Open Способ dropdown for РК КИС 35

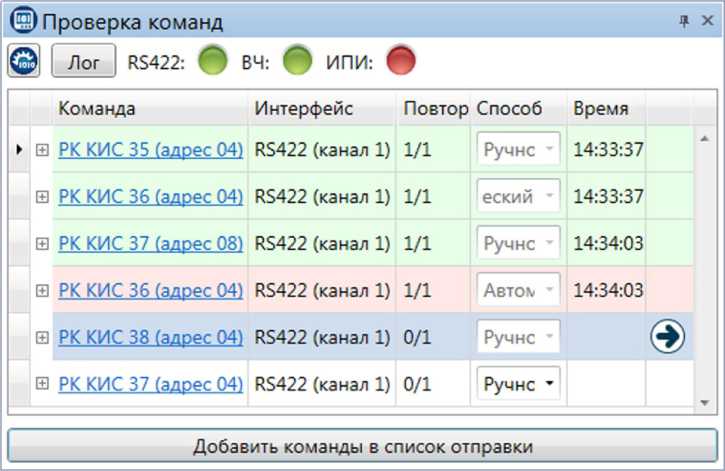click(x=518, y=149)
